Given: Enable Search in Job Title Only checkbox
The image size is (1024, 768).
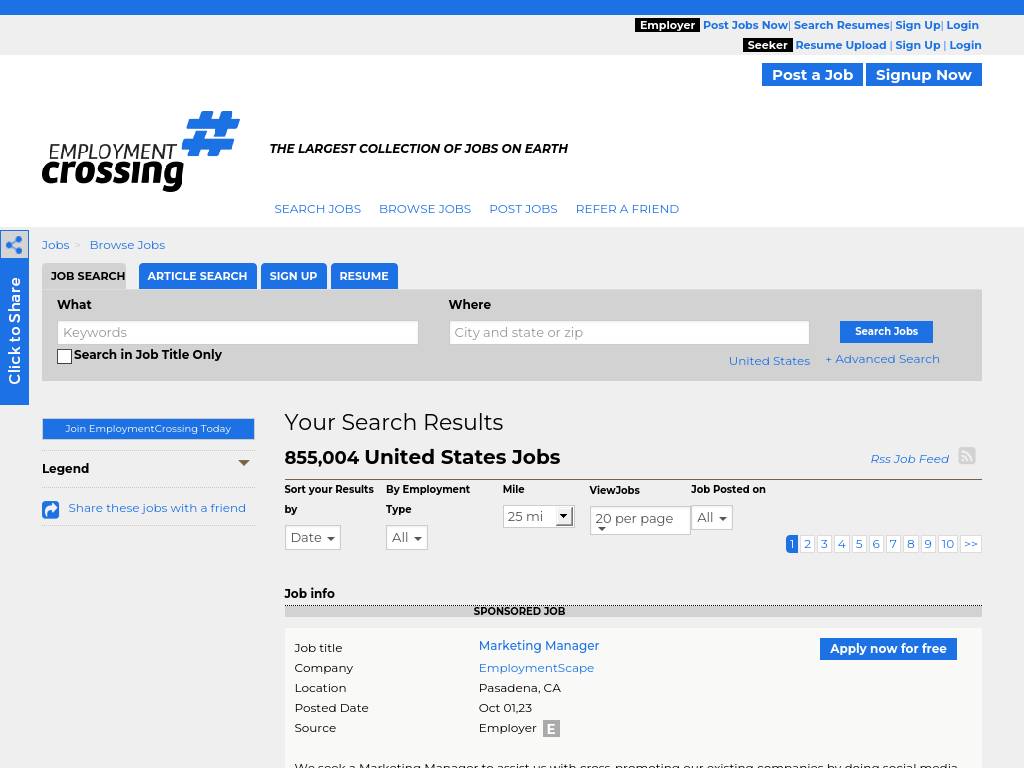Looking at the screenshot, I should [x=65, y=357].
